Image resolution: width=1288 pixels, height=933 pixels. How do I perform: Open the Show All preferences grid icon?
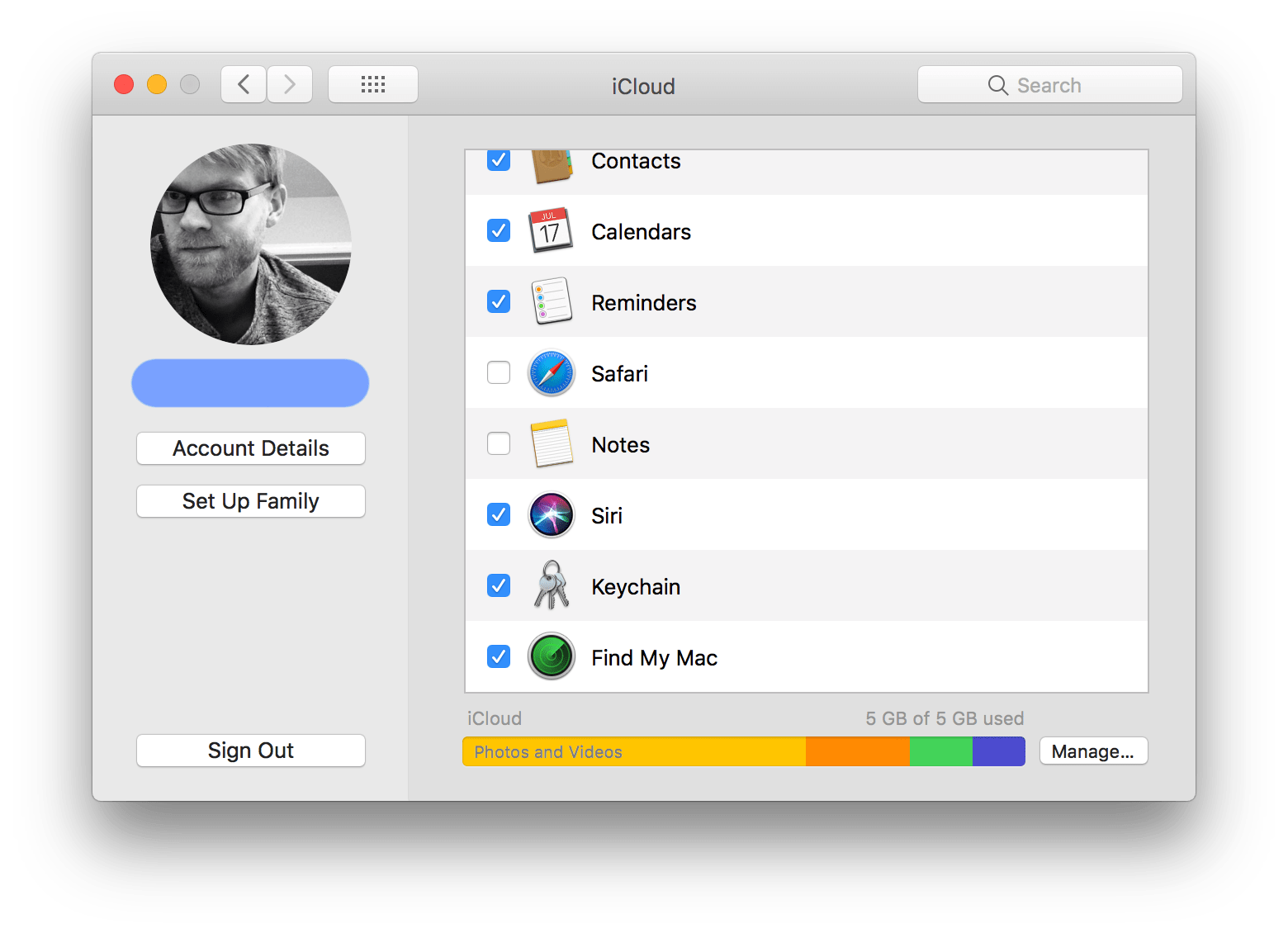[372, 83]
